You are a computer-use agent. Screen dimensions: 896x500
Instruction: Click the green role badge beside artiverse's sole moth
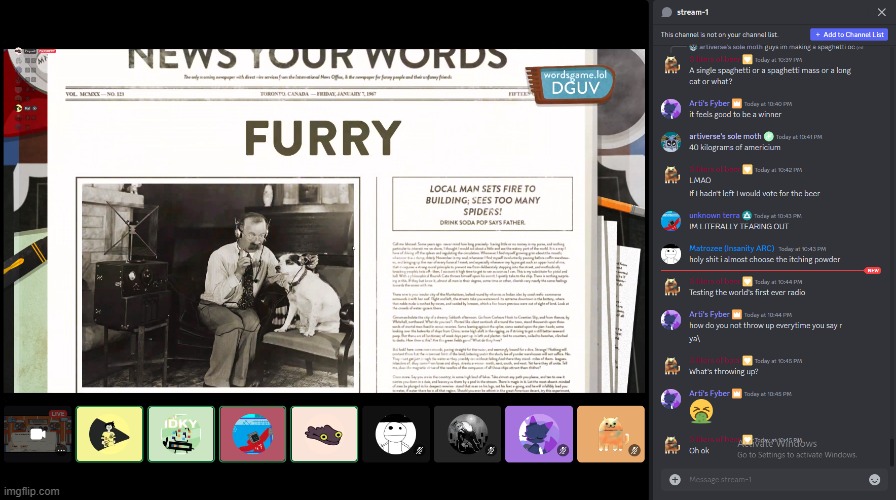click(x=769, y=136)
